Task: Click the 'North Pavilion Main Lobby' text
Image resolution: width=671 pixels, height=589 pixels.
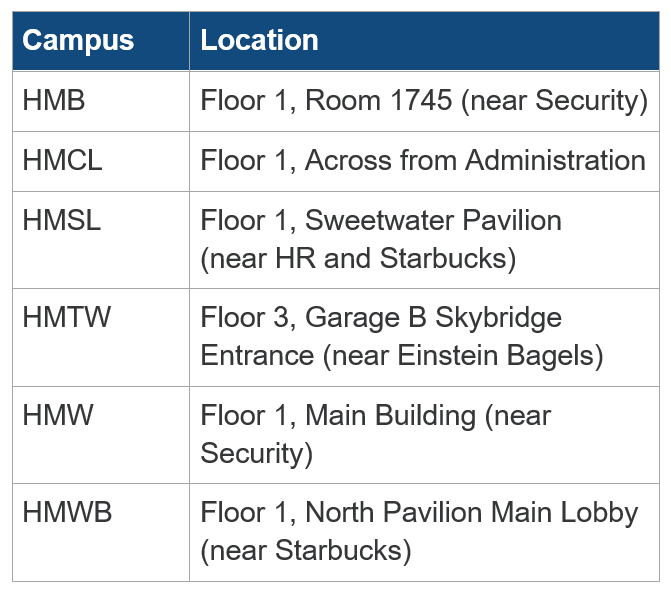Action: [x=471, y=513]
